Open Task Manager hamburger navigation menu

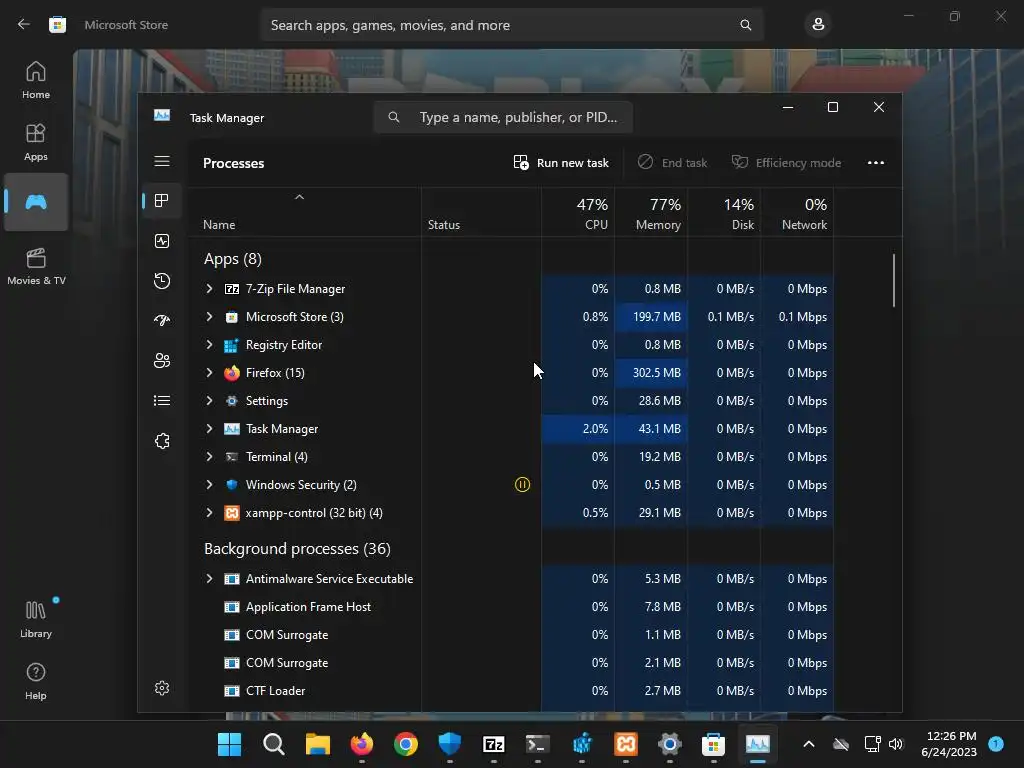pos(162,161)
